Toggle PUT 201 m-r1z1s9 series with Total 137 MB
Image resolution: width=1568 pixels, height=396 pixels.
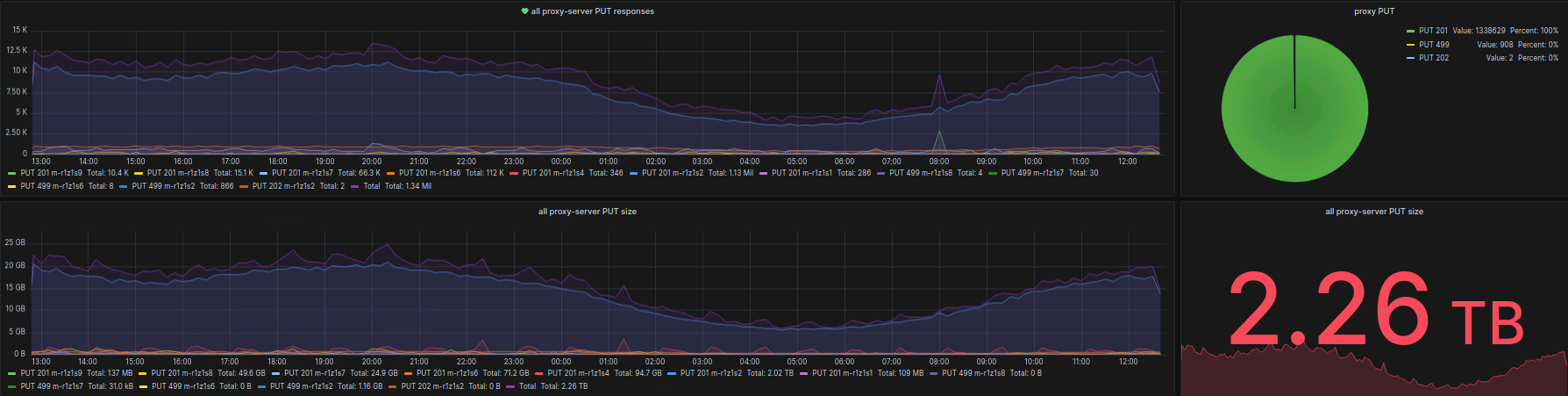[51, 373]
